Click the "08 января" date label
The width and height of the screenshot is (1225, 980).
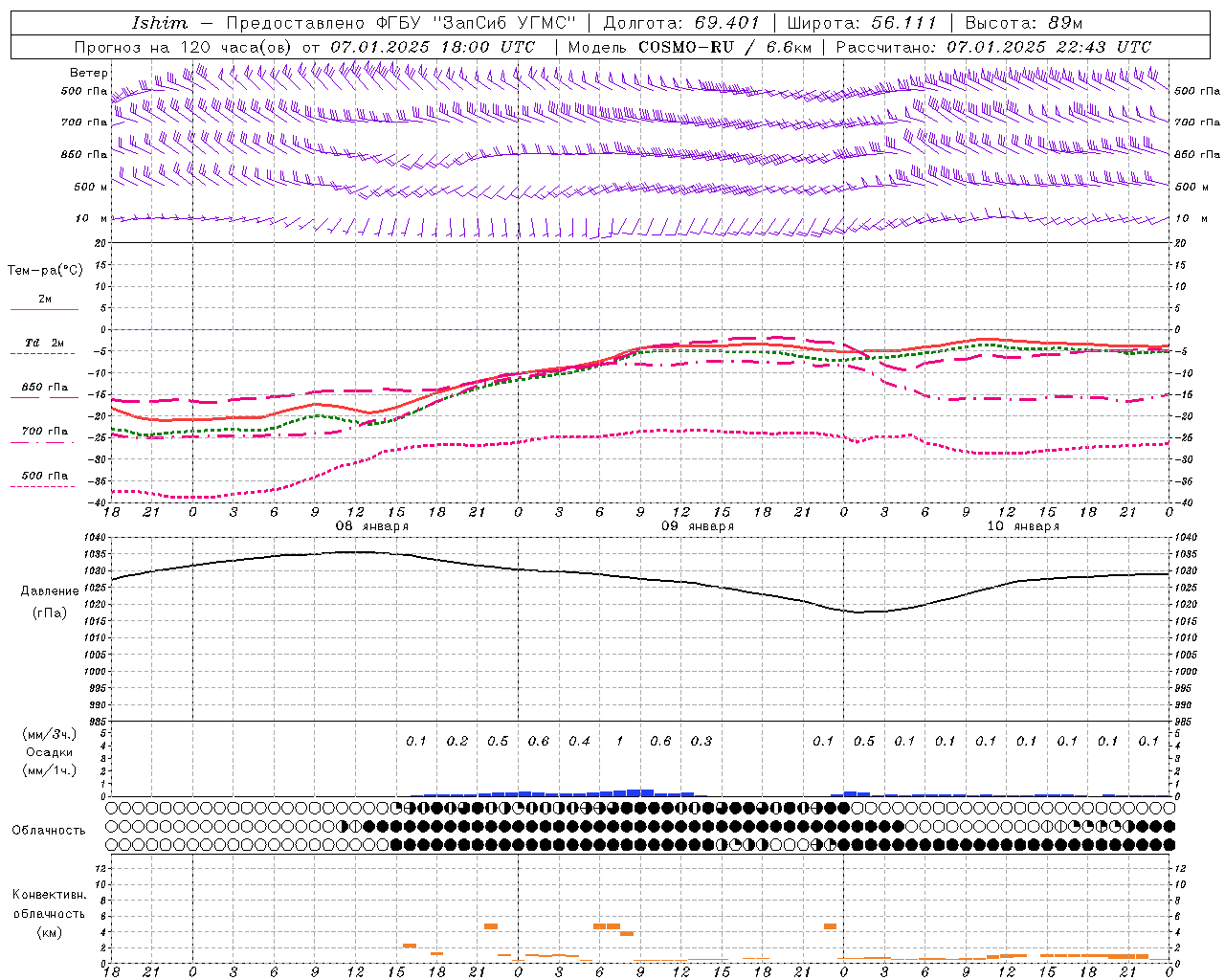371,526
